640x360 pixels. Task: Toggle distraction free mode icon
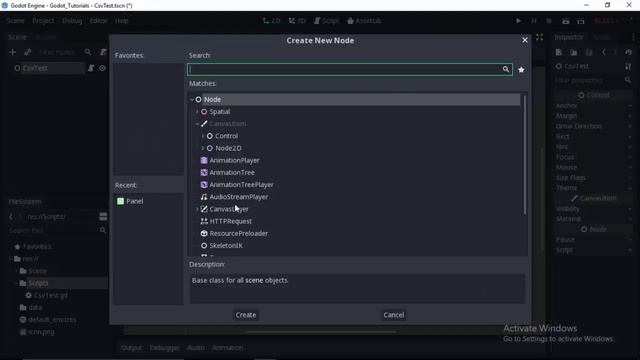click(540, 37)
